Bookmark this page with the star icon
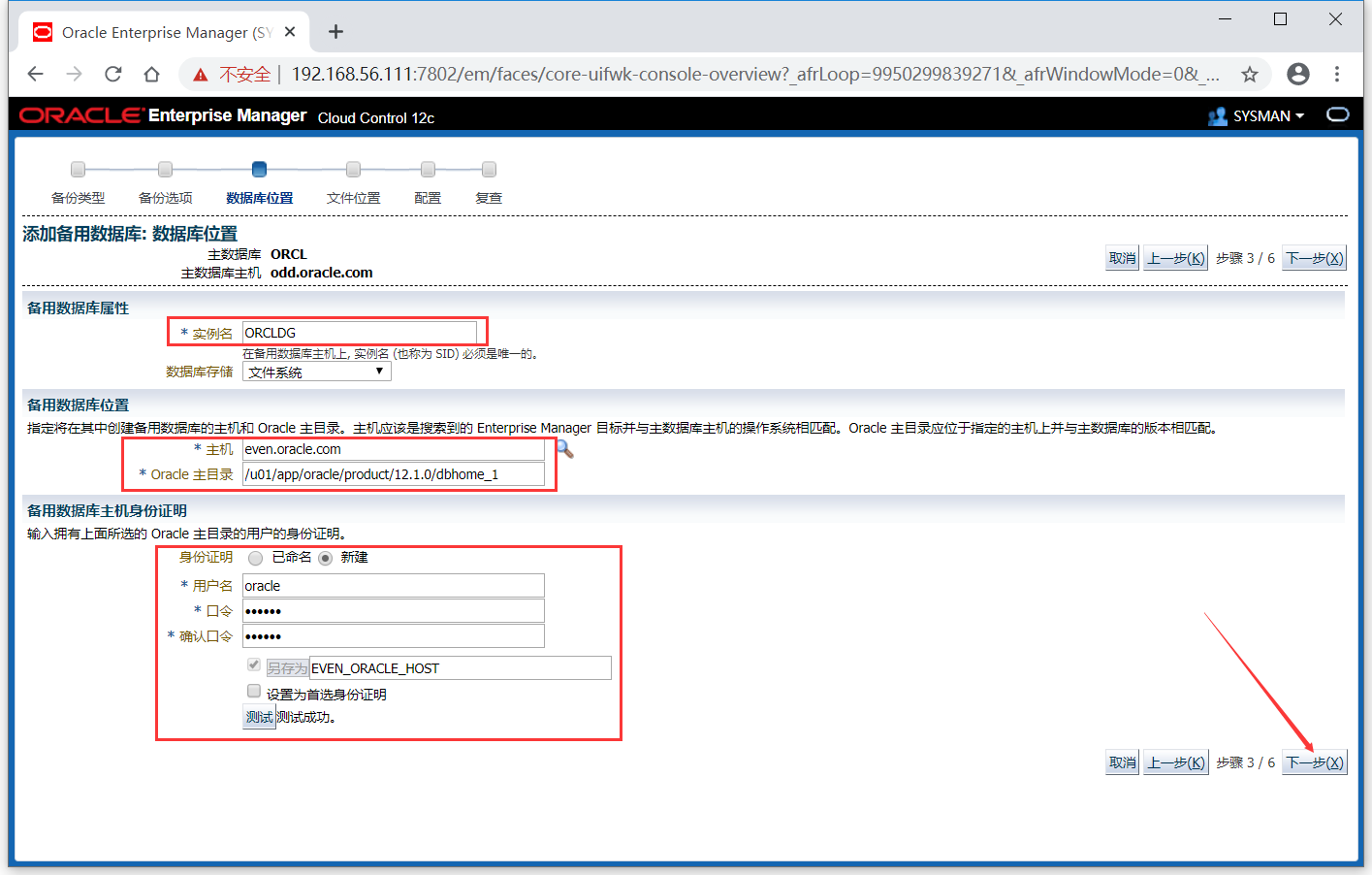The height and width of the screenshot is (875, 1372). point(1250,74)
